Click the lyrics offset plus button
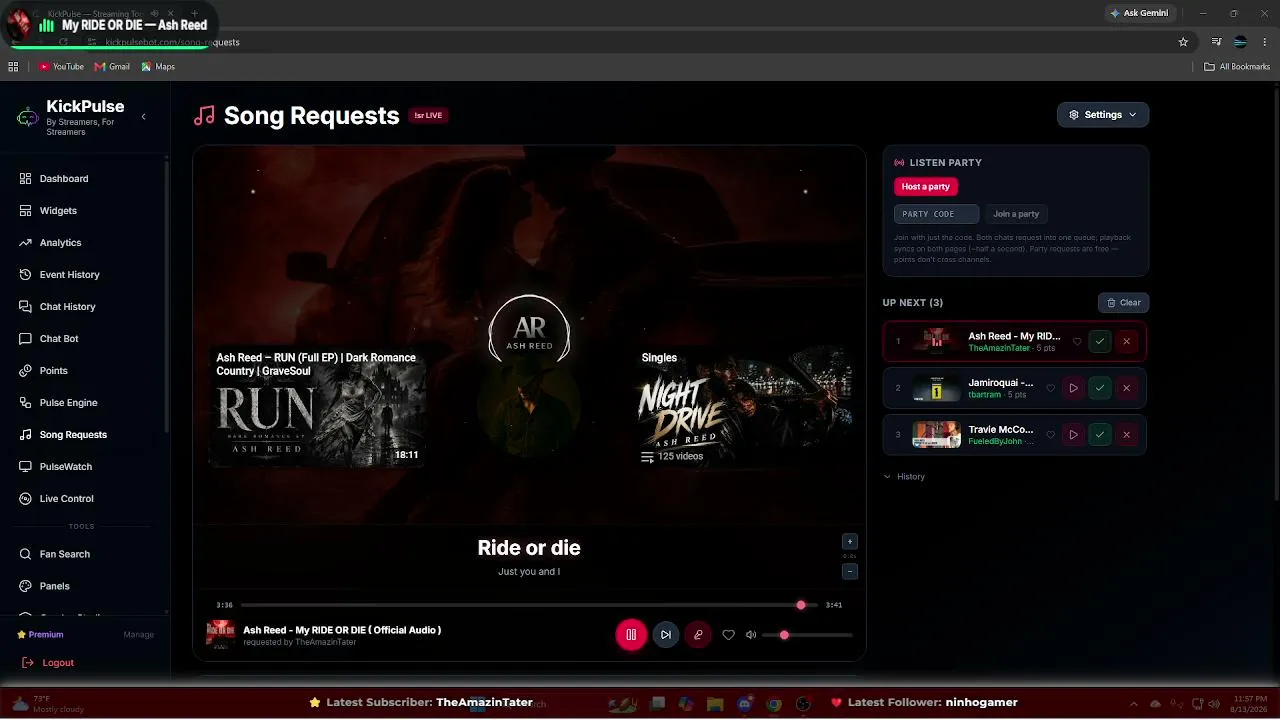Image resolution: width=1280 pixels, height=720 pixels. [850, 541]
